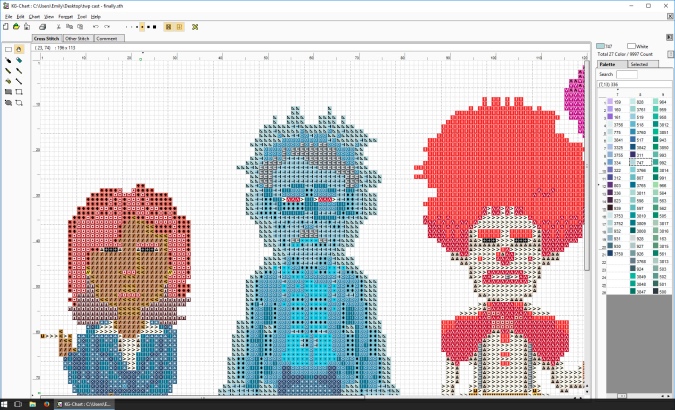Click the Copy icon in toolbar
This screenshot has width=675, height=410.
(69, 27)
